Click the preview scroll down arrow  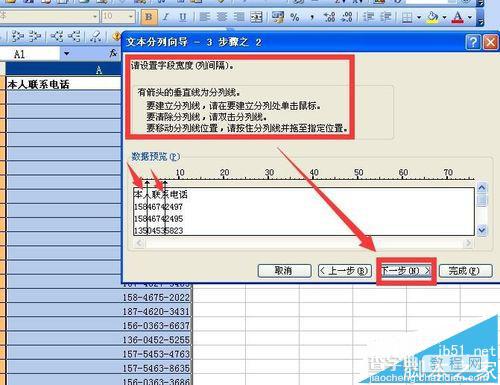coord(481,230)
